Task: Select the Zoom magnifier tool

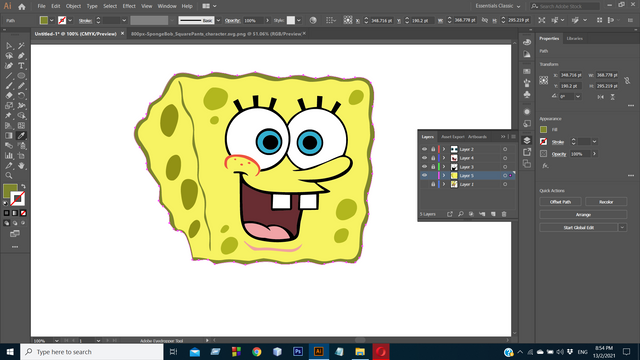Action: point(9,176)
